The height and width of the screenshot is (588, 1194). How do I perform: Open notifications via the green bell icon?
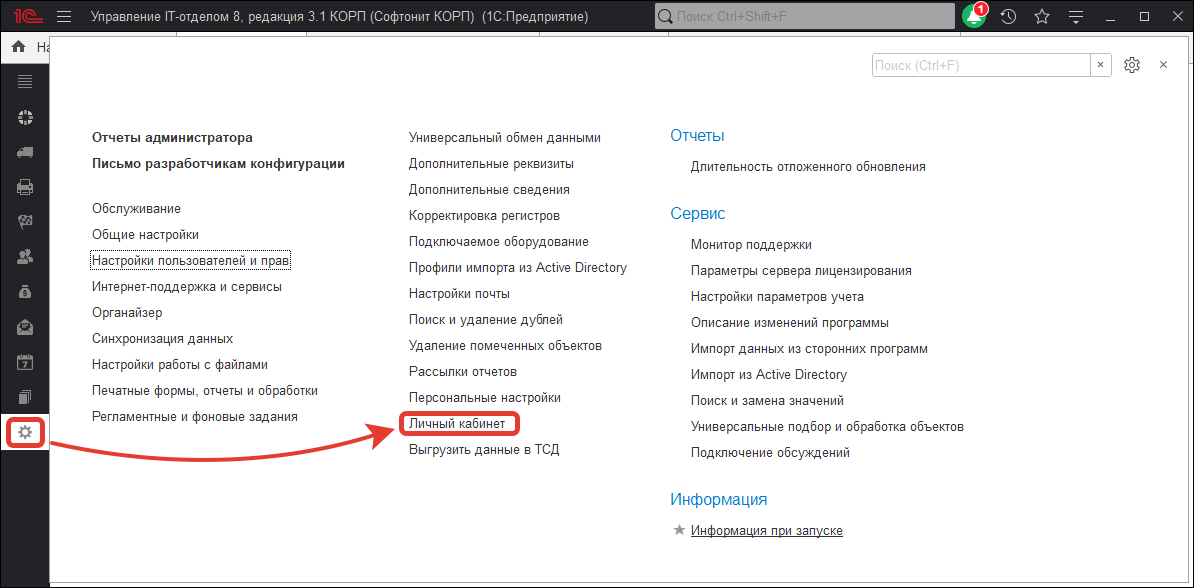972,15
